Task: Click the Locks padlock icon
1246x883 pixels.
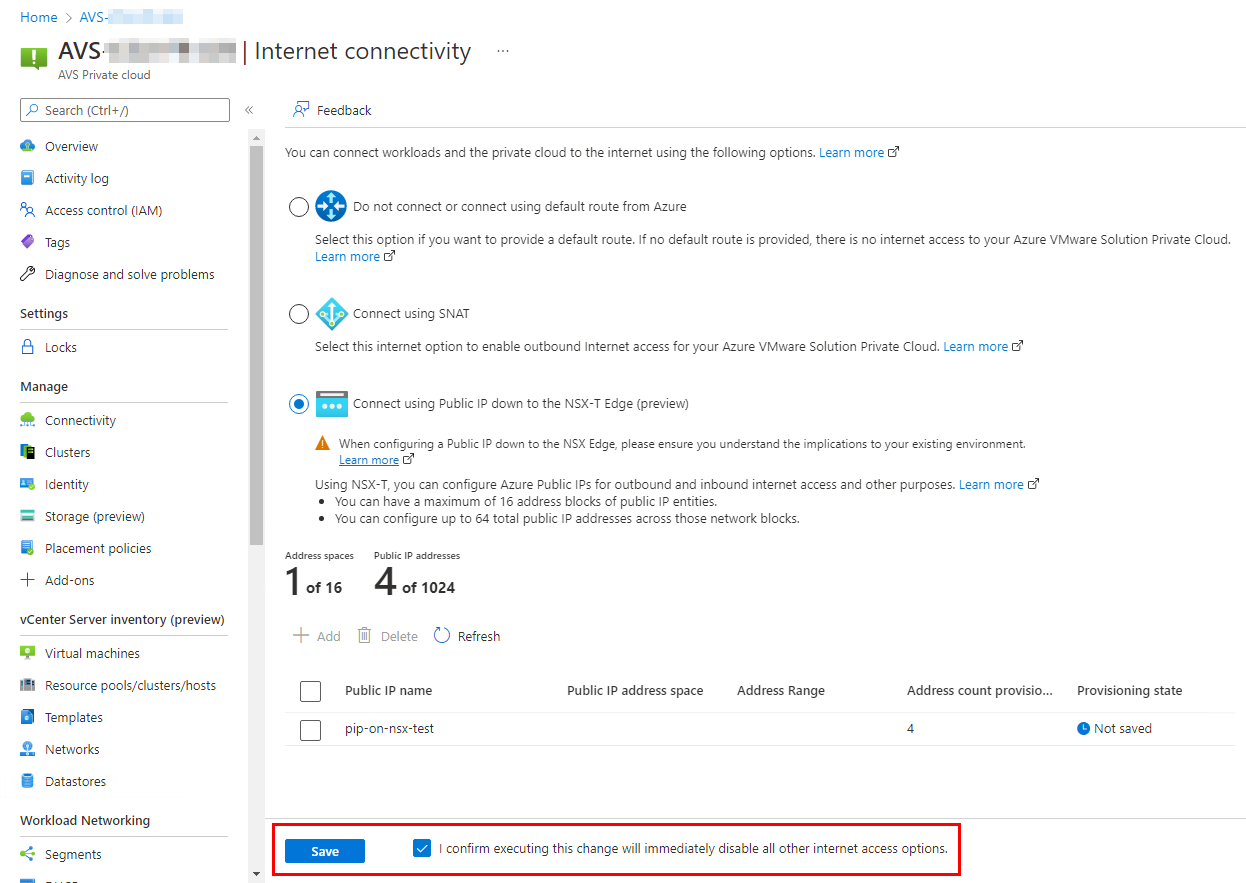Action: tap(28, 347)
